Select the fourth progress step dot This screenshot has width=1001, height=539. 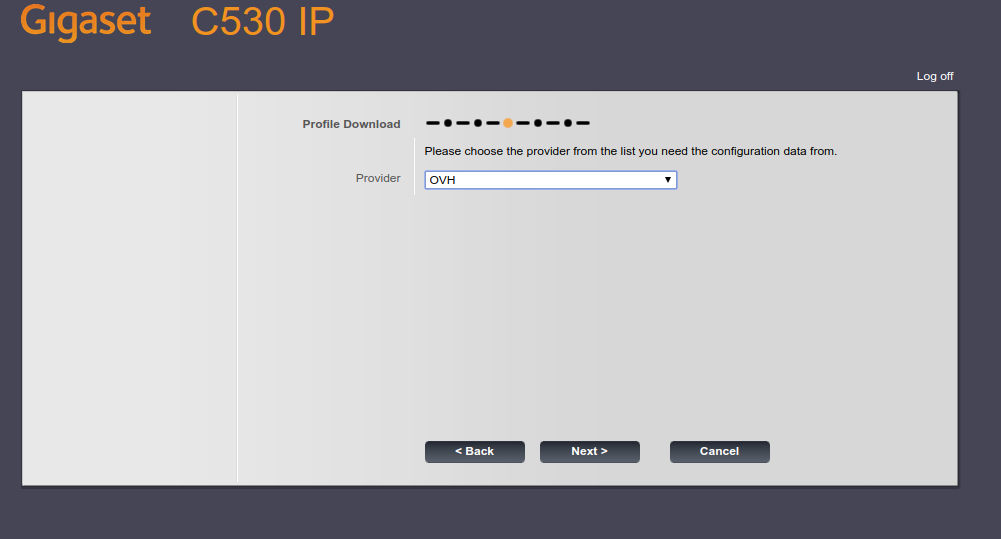tap(538, 123)
